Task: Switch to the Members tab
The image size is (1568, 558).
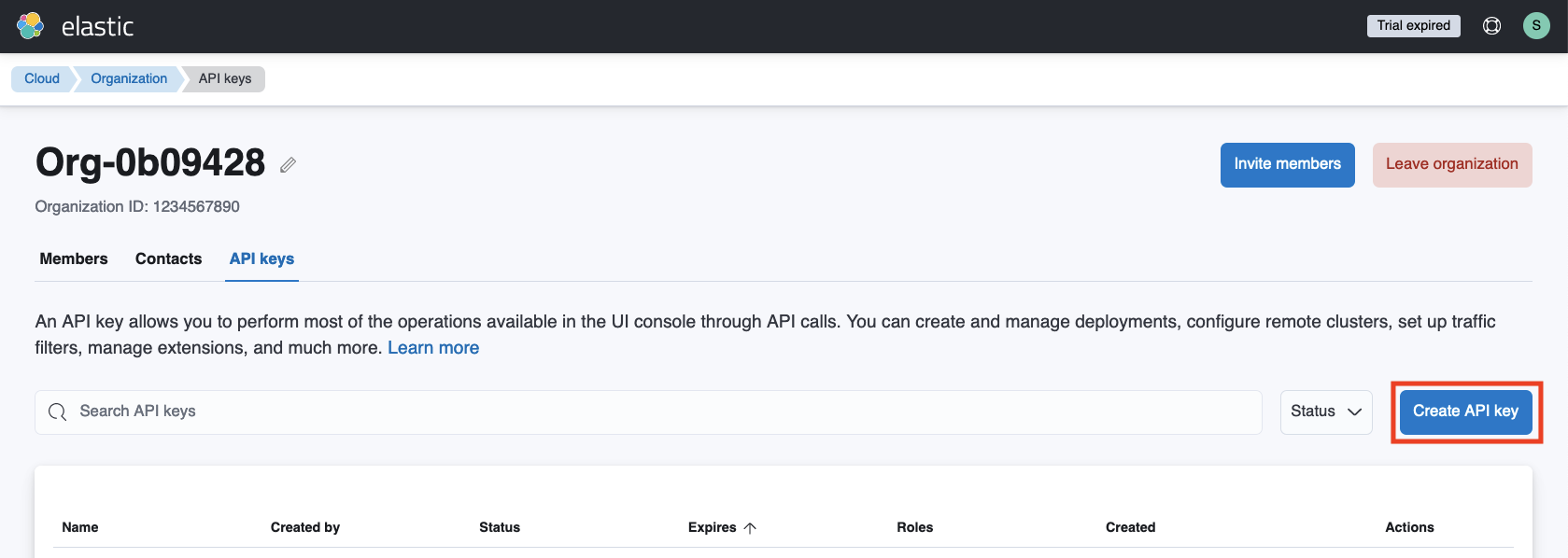Action: 74,258
